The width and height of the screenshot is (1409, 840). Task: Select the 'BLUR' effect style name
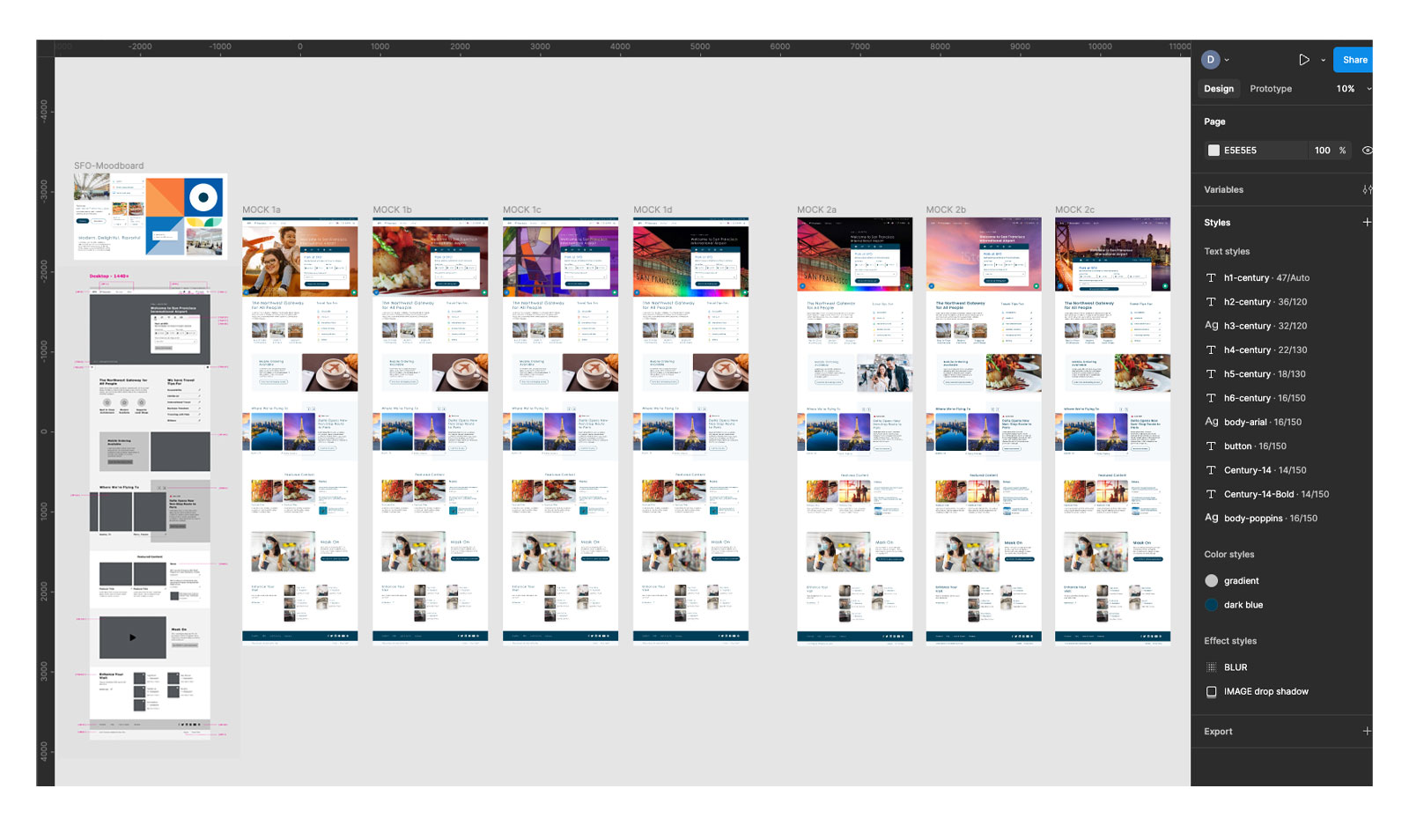click(x=1236, y=667)
